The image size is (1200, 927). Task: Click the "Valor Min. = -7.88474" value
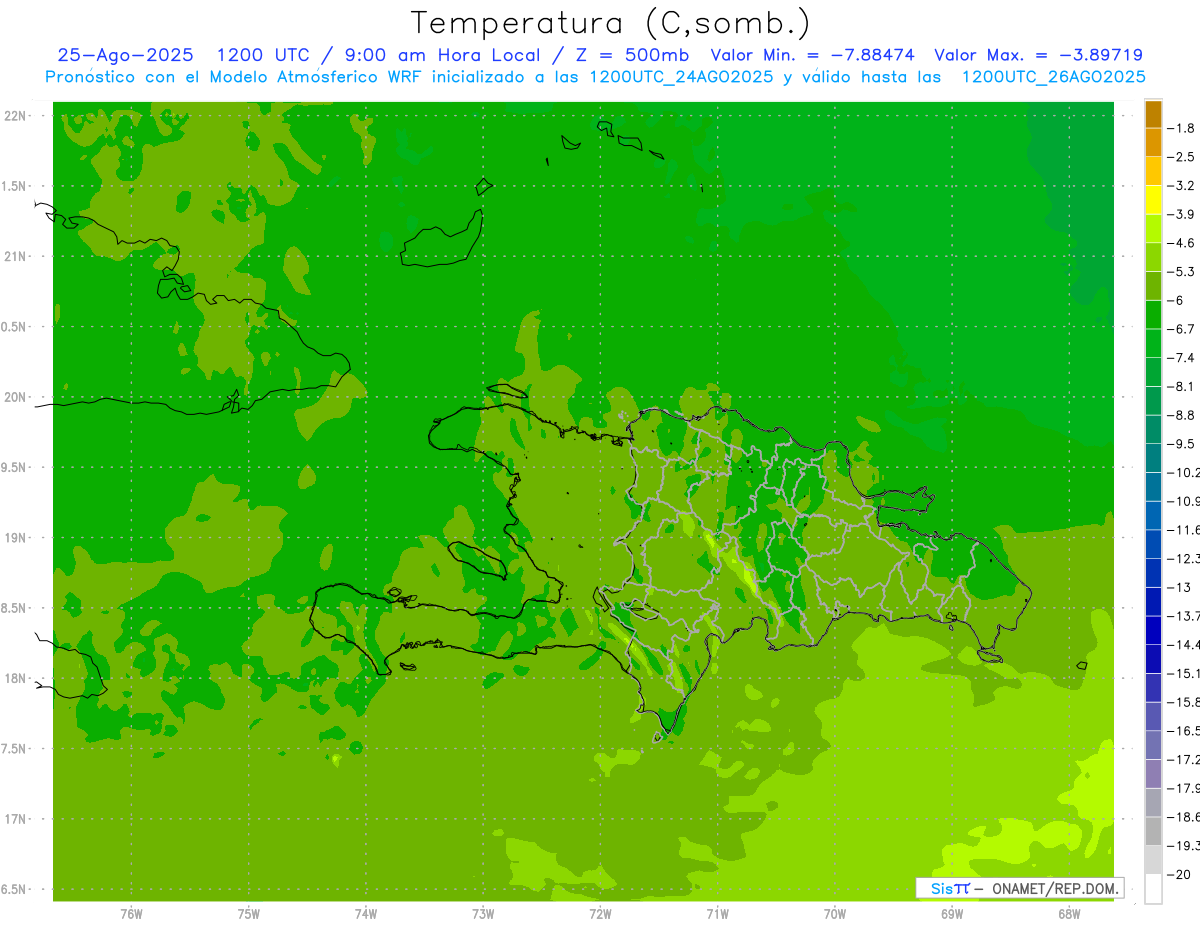point(812,55)
